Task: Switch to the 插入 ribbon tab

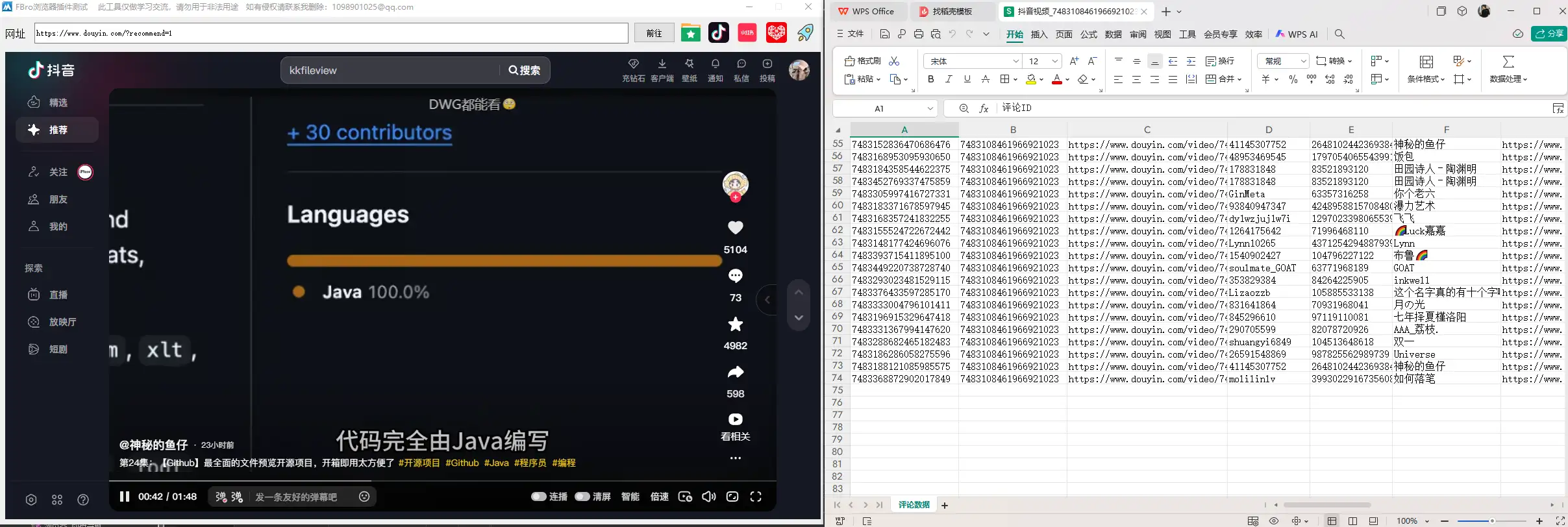Action: 1039,34
